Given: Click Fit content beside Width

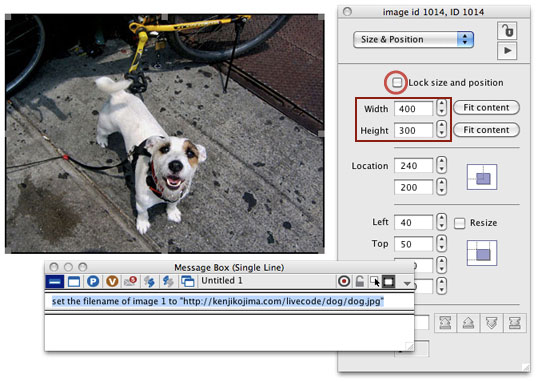Looking at the screenshot, I should point(486,108).
